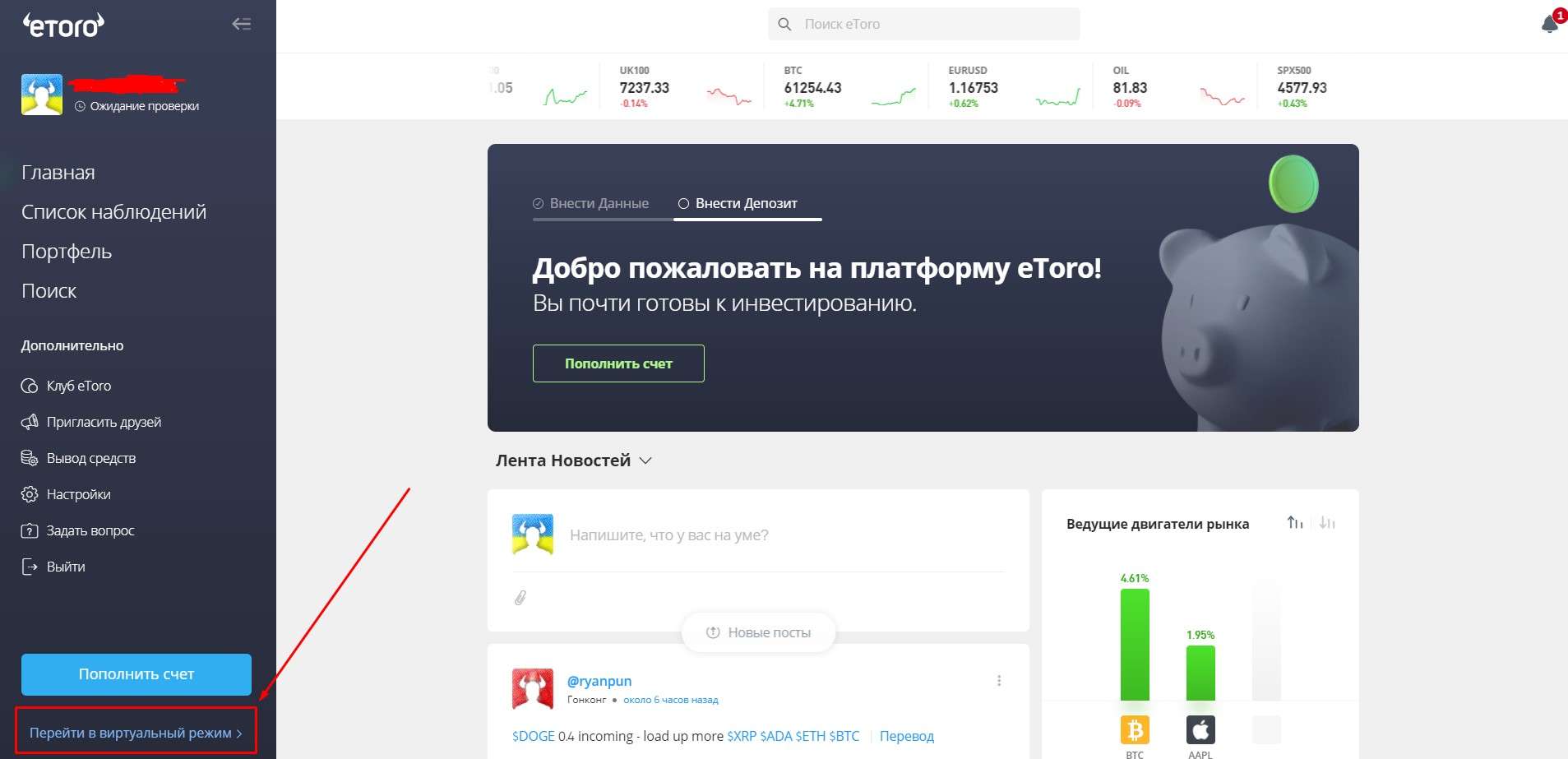Sort market movers by top gainers
Image resolution: width=1568 pixels, height=759 pixels.
(x=1295, y=523)
